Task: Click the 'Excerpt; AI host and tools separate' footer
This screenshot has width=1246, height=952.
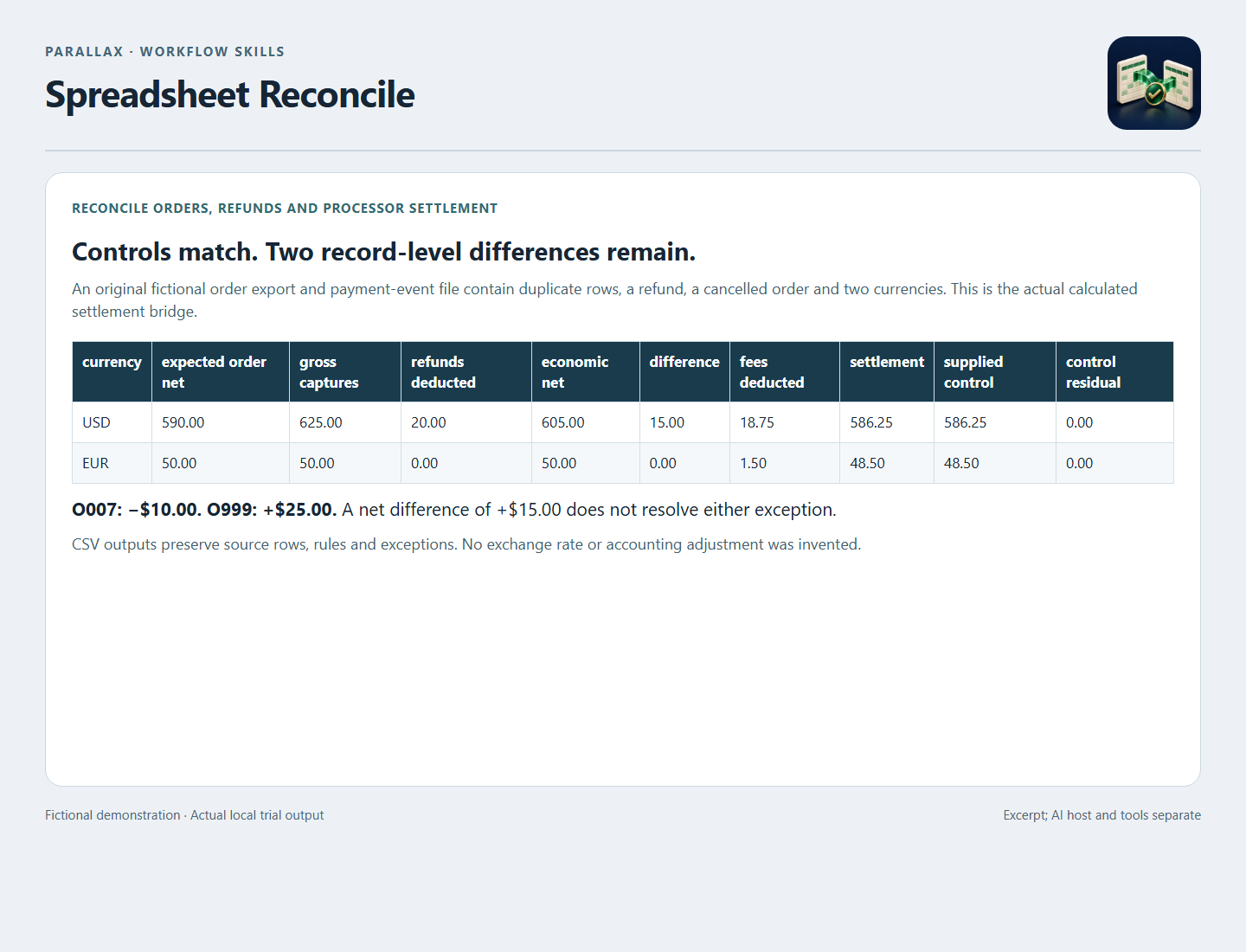Action: [x=1101, y=815]
